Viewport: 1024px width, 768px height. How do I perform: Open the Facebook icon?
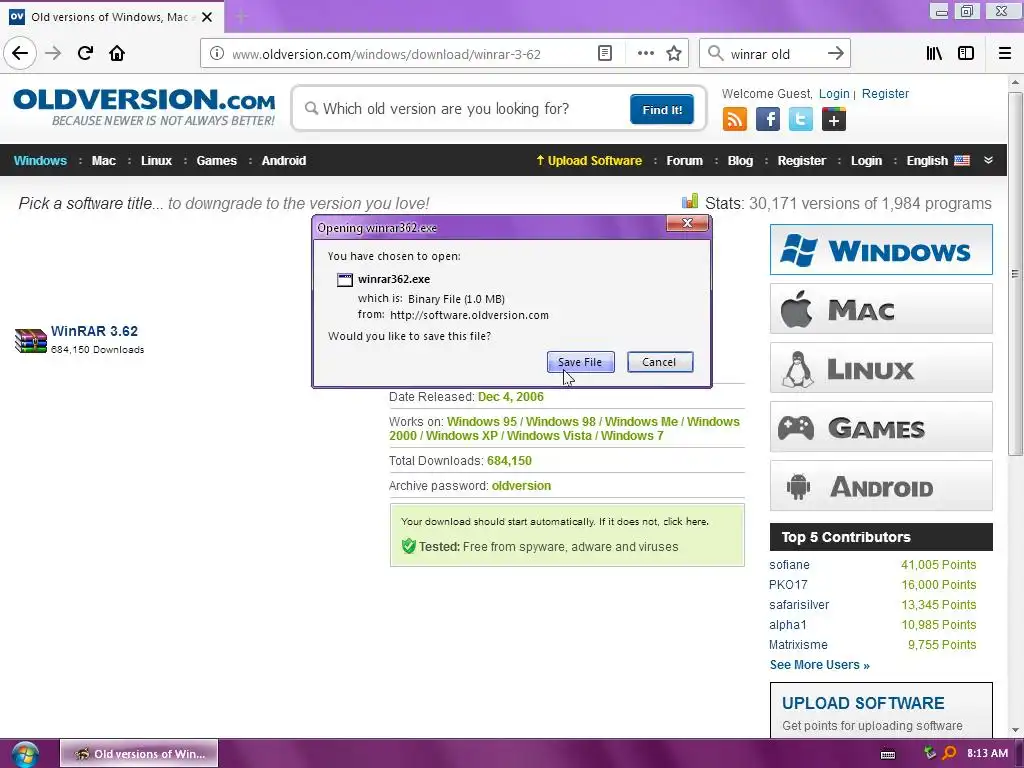pyautogui.click(x=768, y=120)
